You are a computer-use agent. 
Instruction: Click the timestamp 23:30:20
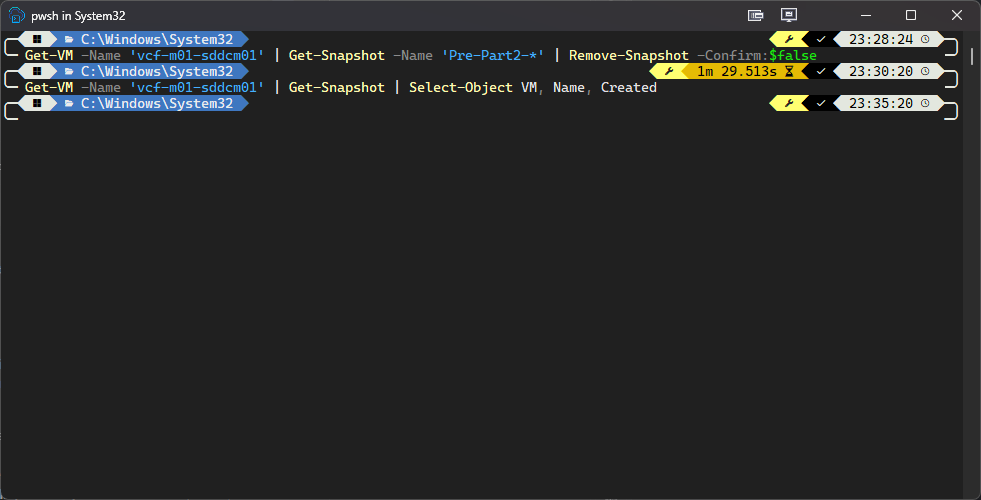click(x=881, y=71)
